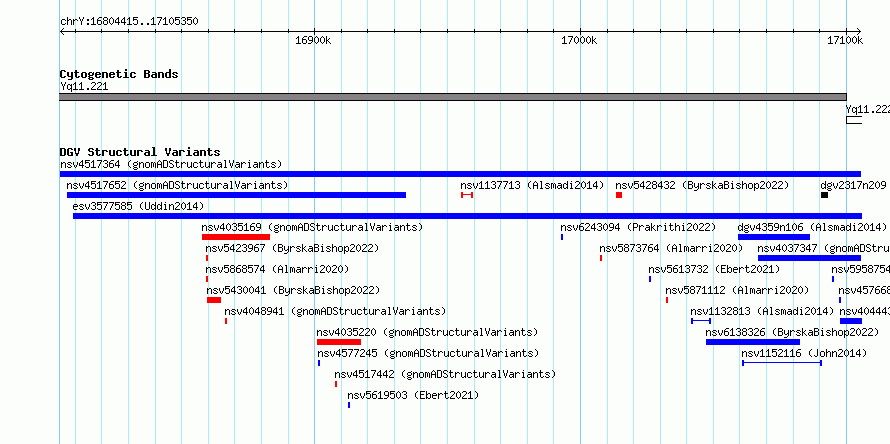Image resolution: width=890 pixels, height=444 pixels.
Task: Select the nsv4037347 blue variant bar
Action: point(809,258)
